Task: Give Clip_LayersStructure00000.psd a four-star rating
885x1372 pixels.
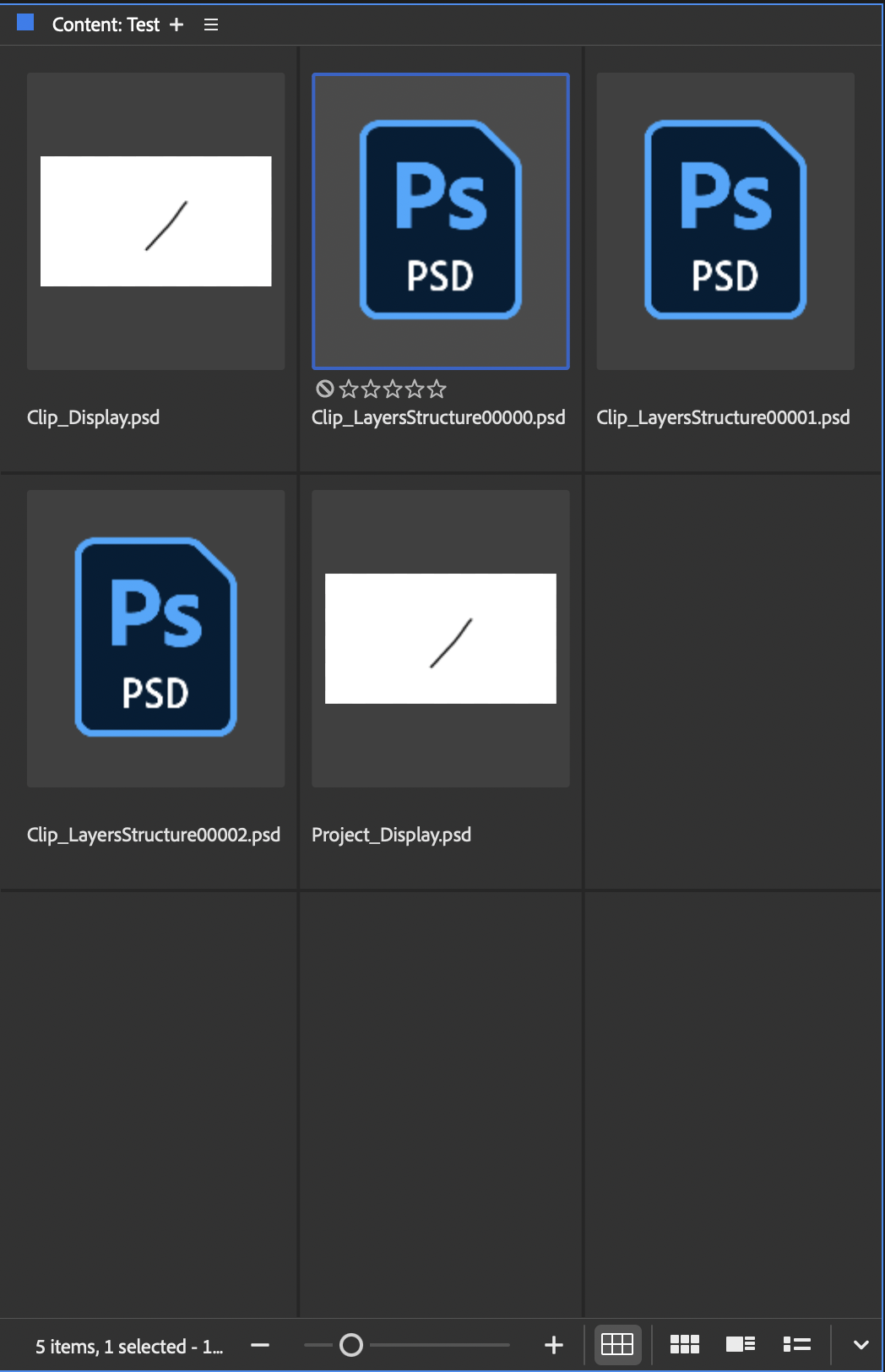Action: [415, 389]
